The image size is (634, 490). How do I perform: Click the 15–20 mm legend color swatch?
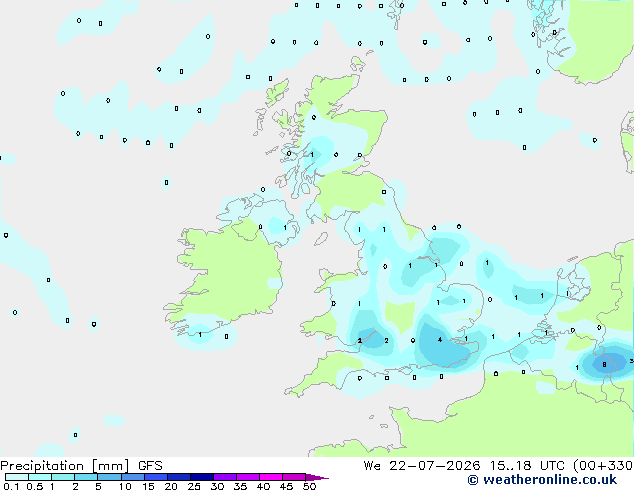(x=156, y=477)
